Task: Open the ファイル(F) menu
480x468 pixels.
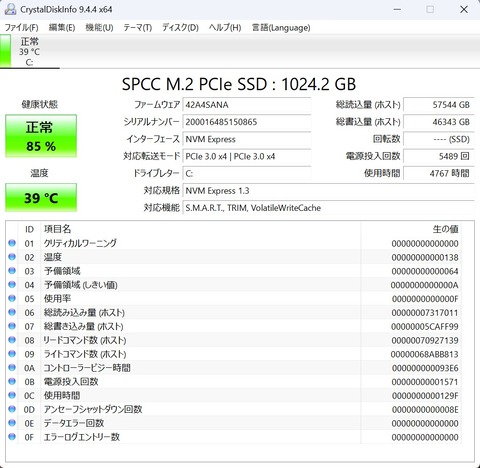Action: click(x=21, y=27)
